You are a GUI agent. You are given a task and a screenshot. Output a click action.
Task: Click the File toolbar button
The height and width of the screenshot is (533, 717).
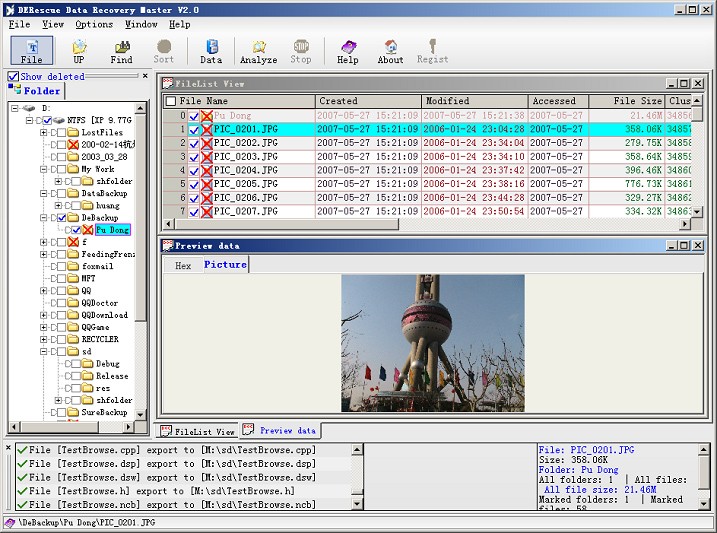[32, 51]
